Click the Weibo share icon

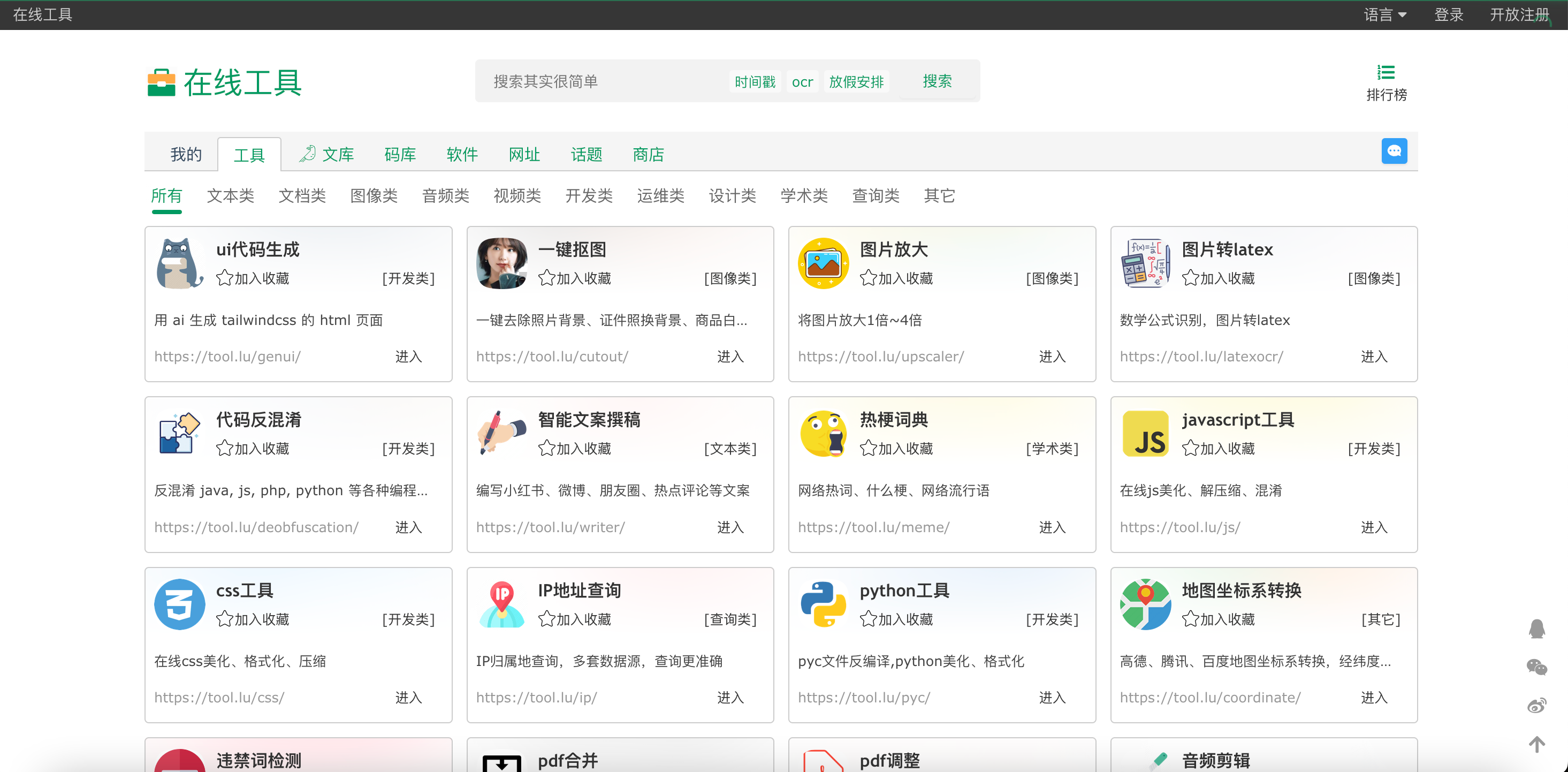pos(1536,706)
